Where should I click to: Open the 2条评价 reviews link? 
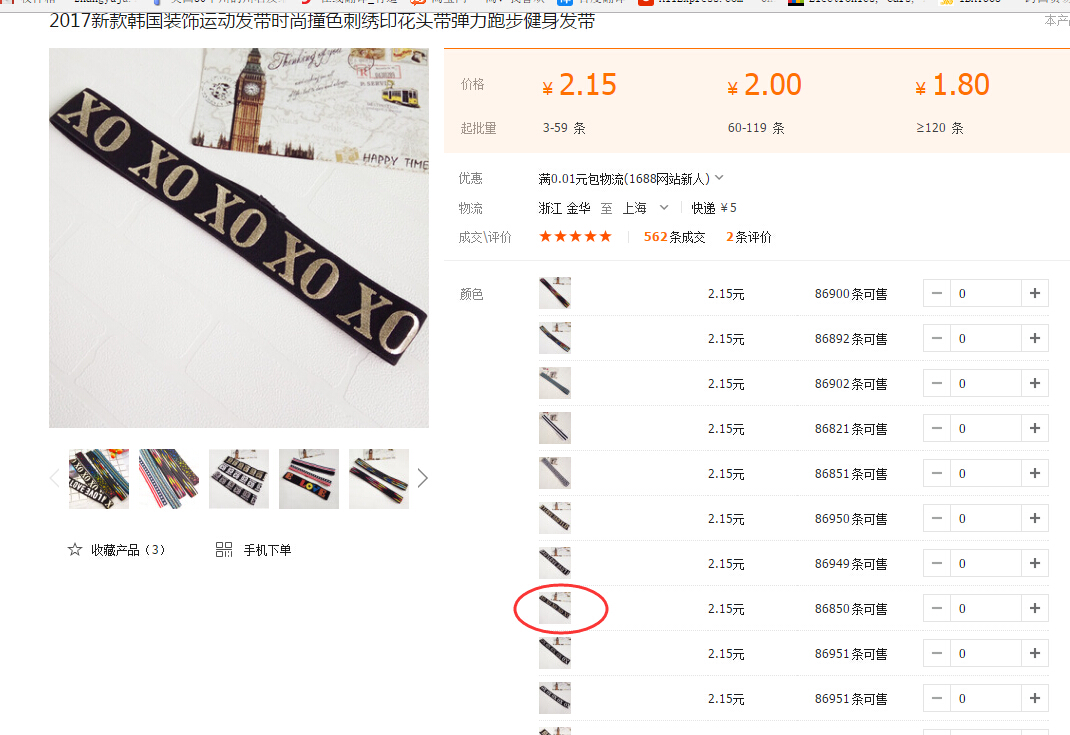749,237
